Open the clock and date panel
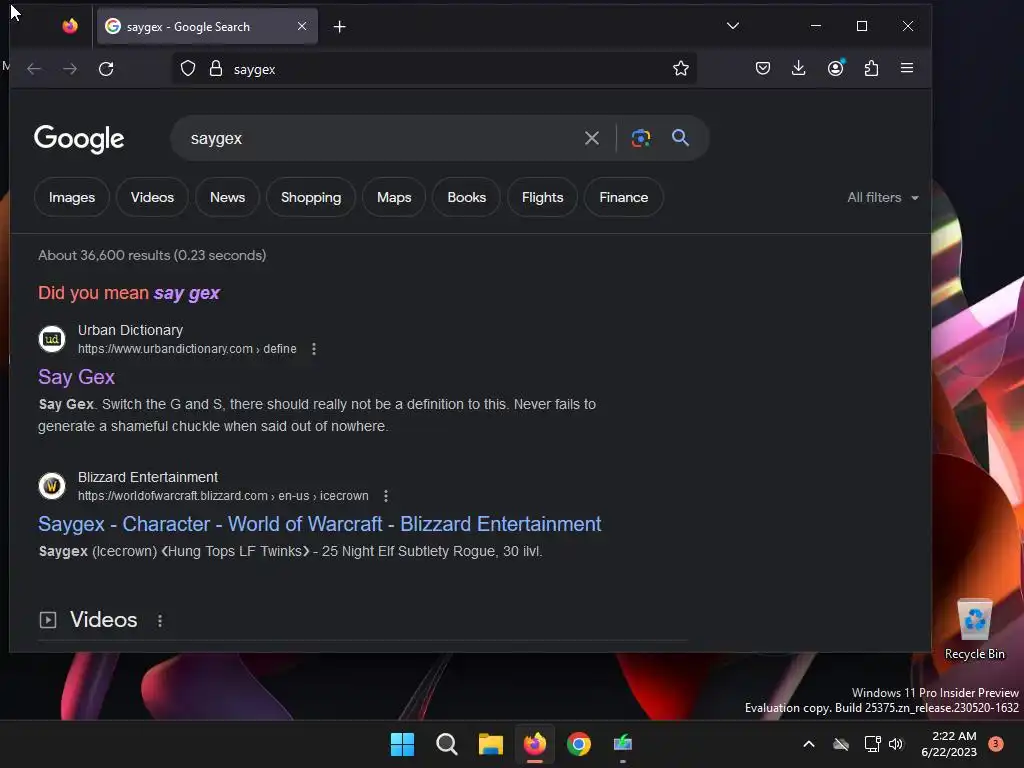Image resolution: width=1024 pixels, height=768 pixels. pos(950,744)
